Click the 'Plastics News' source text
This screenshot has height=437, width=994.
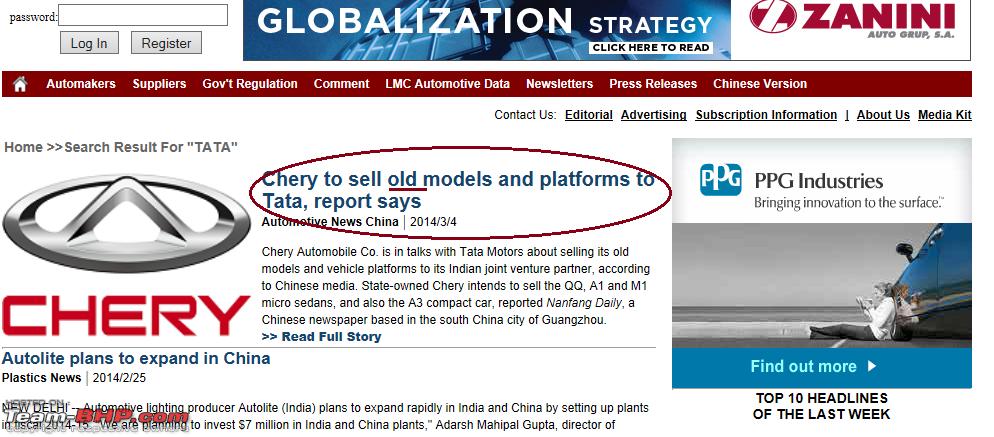(41, 378)
